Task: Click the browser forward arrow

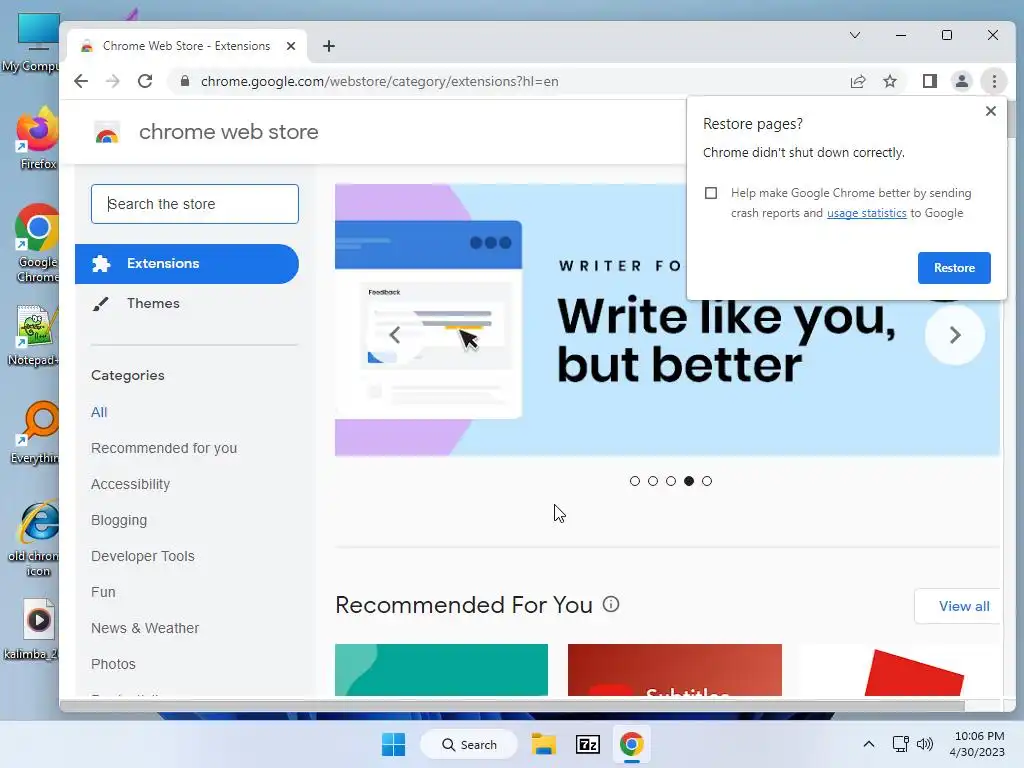Action: (x=113, y=81)
